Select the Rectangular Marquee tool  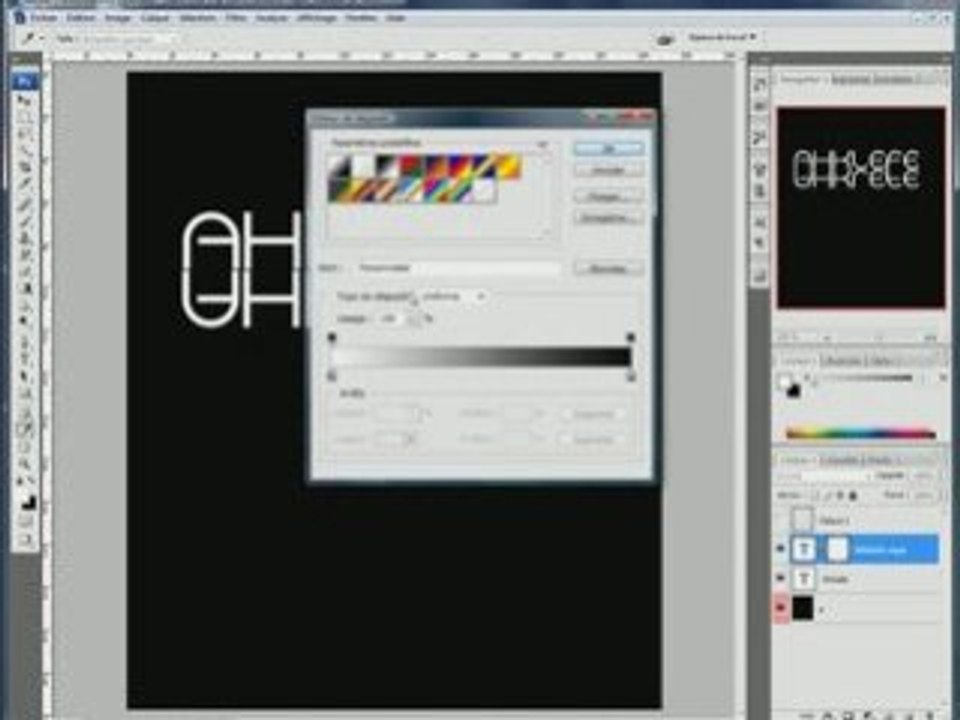pos(26,116)
